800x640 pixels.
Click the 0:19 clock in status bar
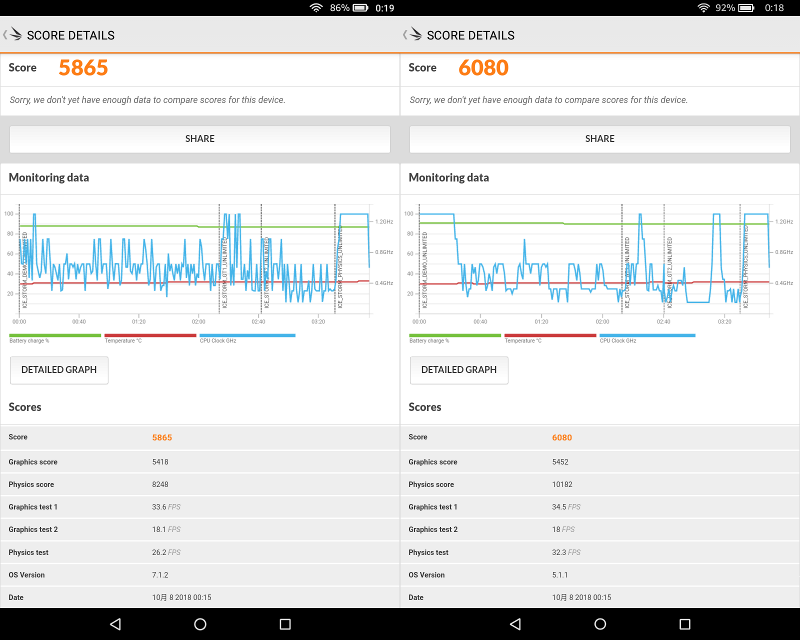pos(385,8)
